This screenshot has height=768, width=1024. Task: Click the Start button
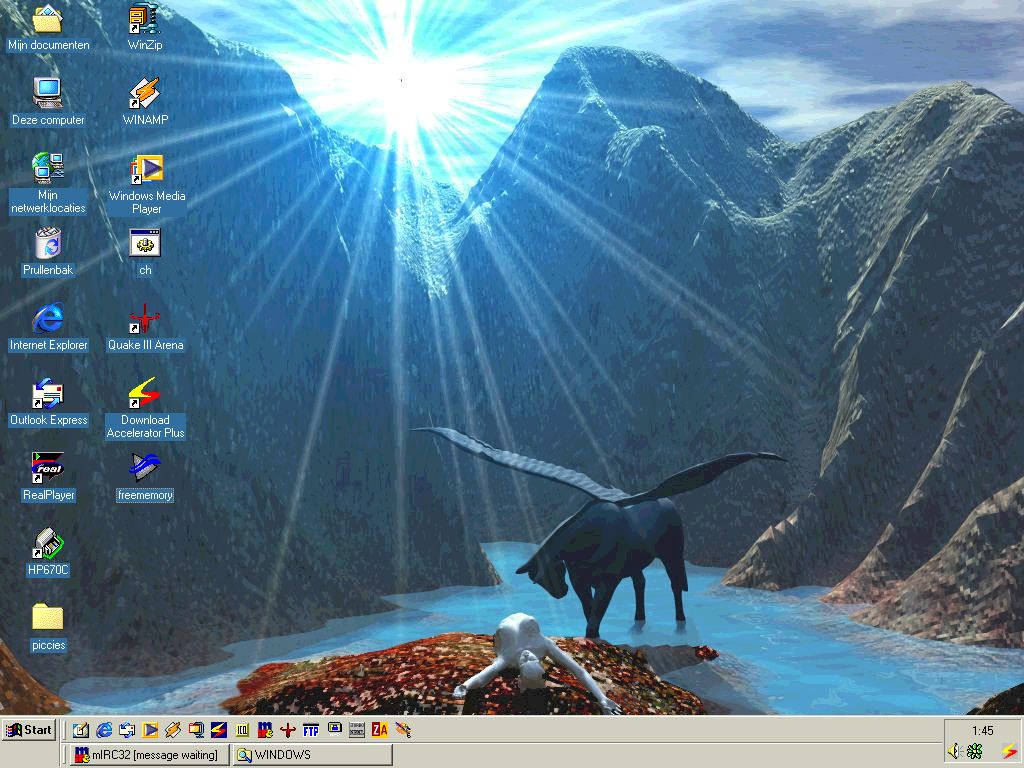pyautogui.click(x=29, y=730)
